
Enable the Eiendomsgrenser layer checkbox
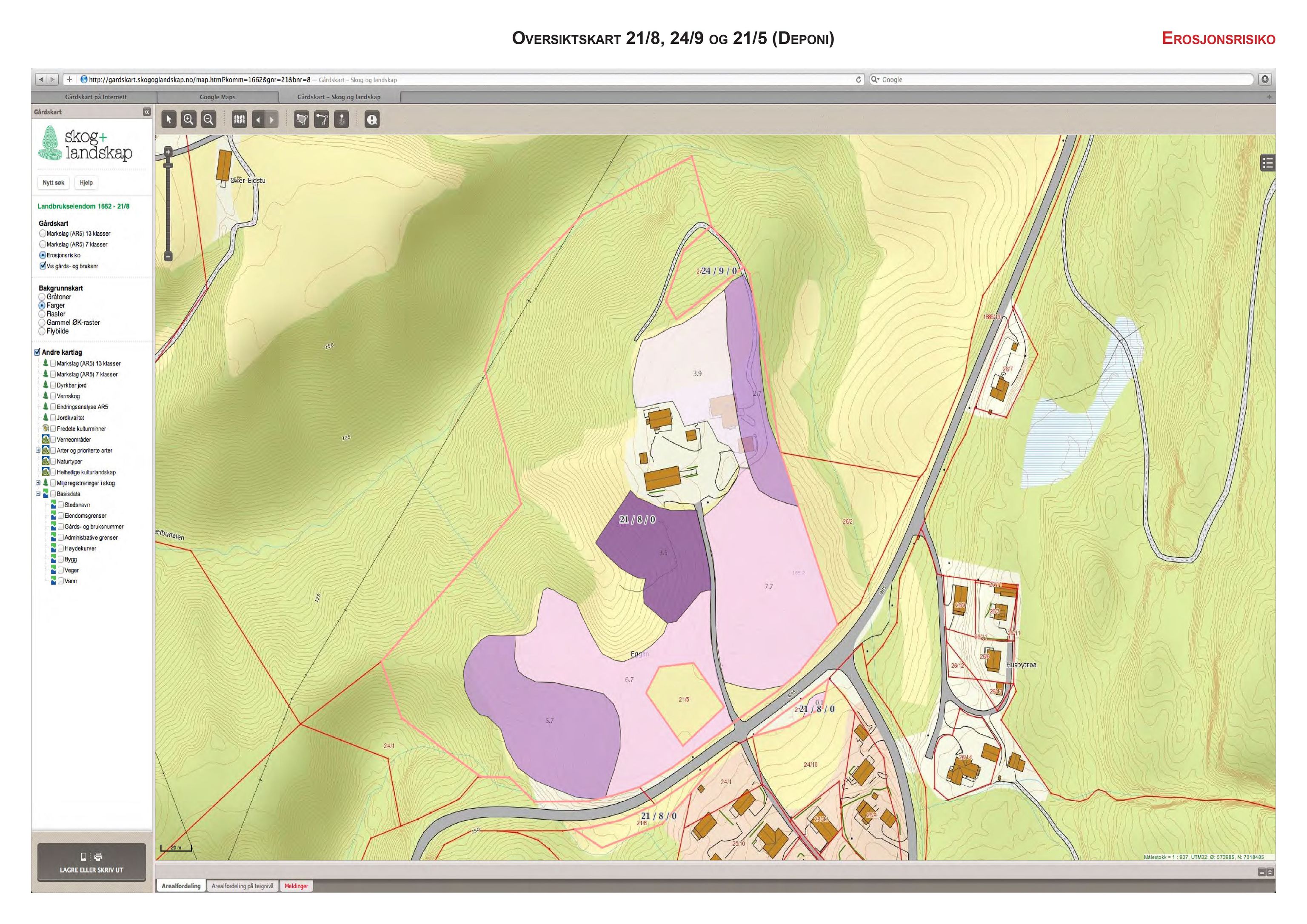(60, 516)
